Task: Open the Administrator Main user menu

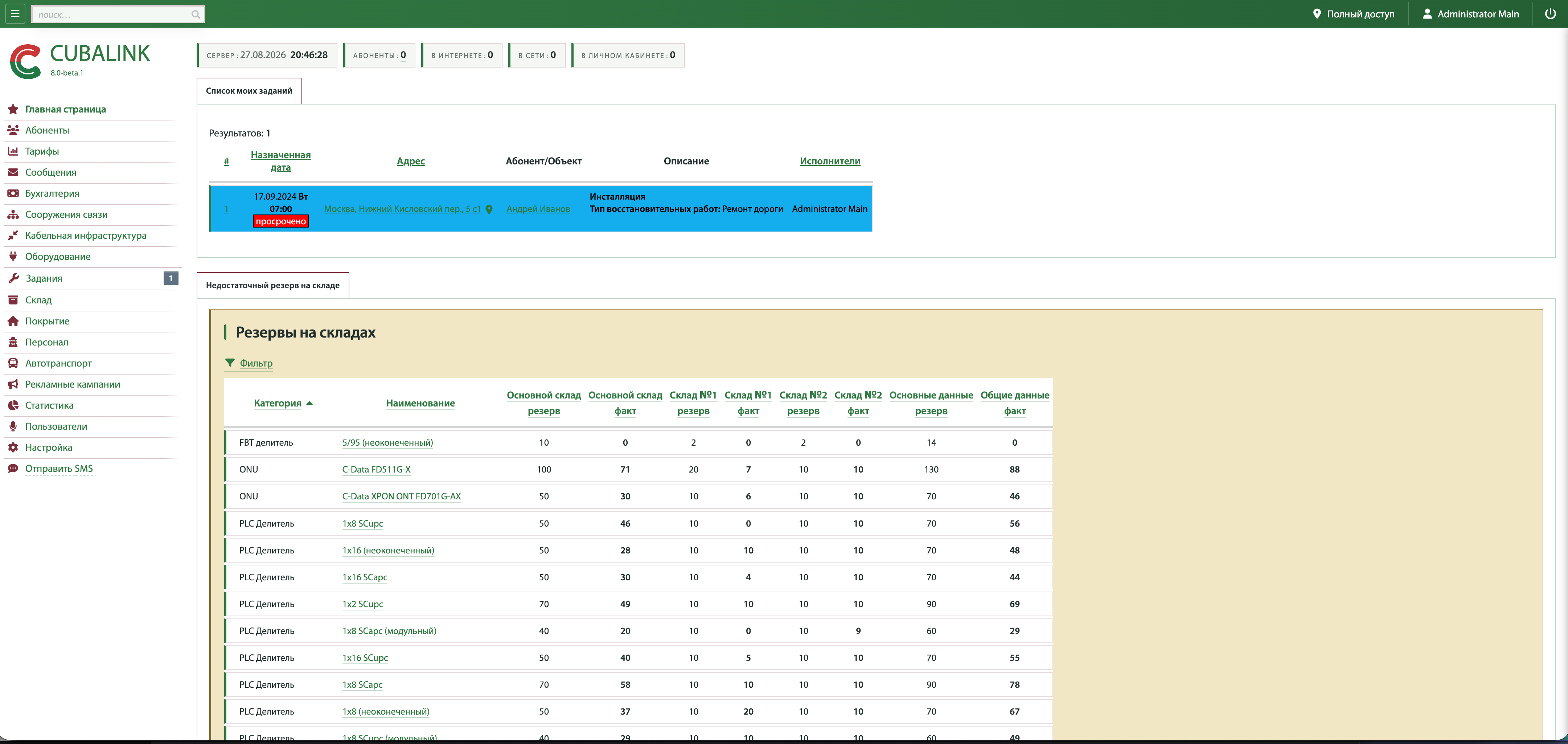Action: tap(1471, 13)
